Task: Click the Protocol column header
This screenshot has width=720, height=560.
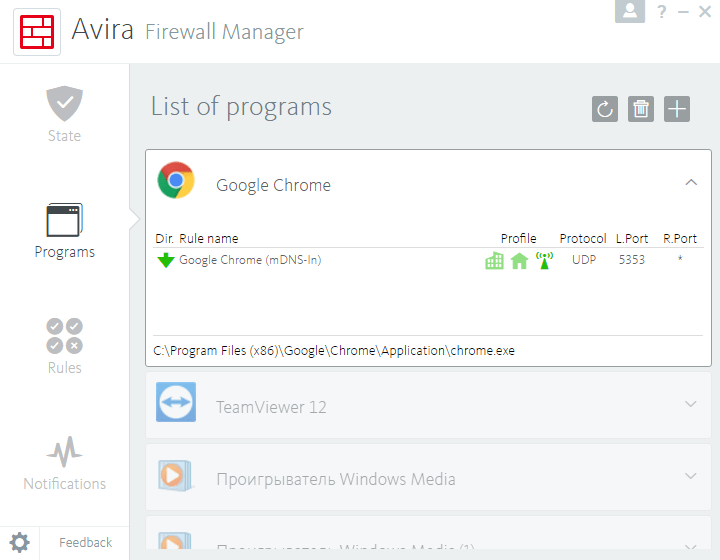Action: (583, 239)
